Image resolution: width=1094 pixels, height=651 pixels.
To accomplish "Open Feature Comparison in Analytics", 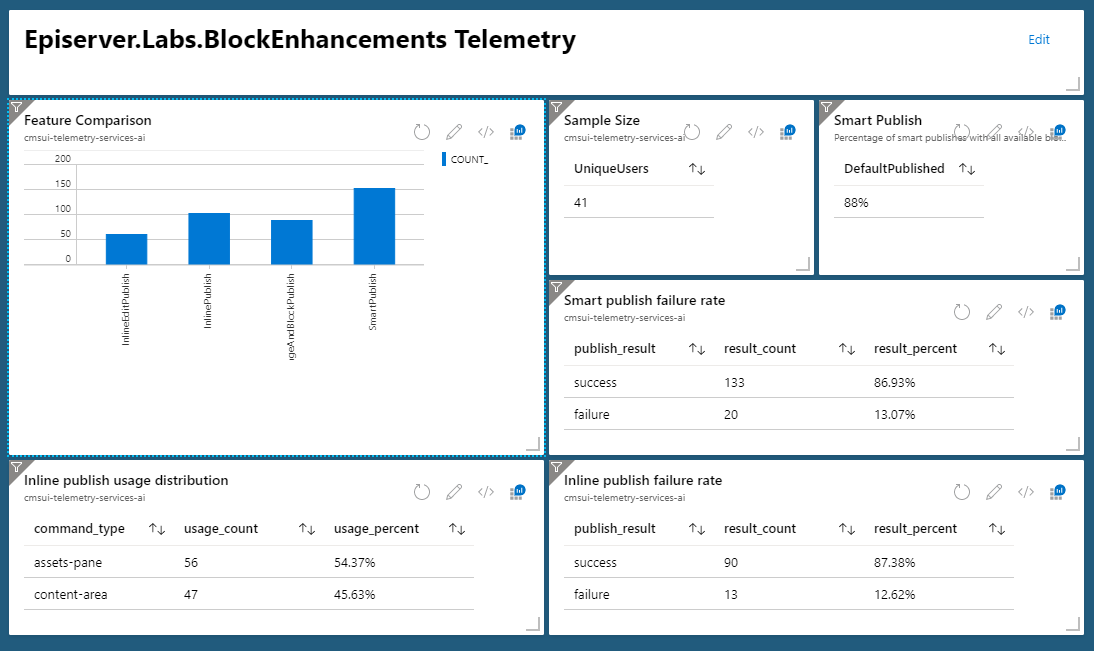I will tap(518, 132).
